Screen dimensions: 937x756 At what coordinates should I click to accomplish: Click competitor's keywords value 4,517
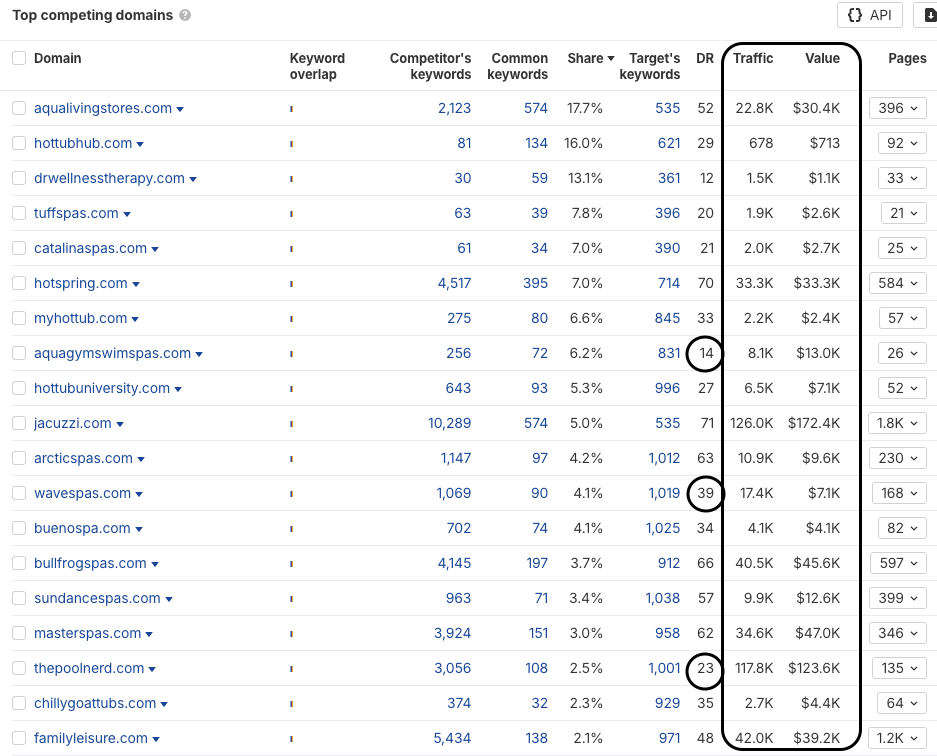click(454, 283)
